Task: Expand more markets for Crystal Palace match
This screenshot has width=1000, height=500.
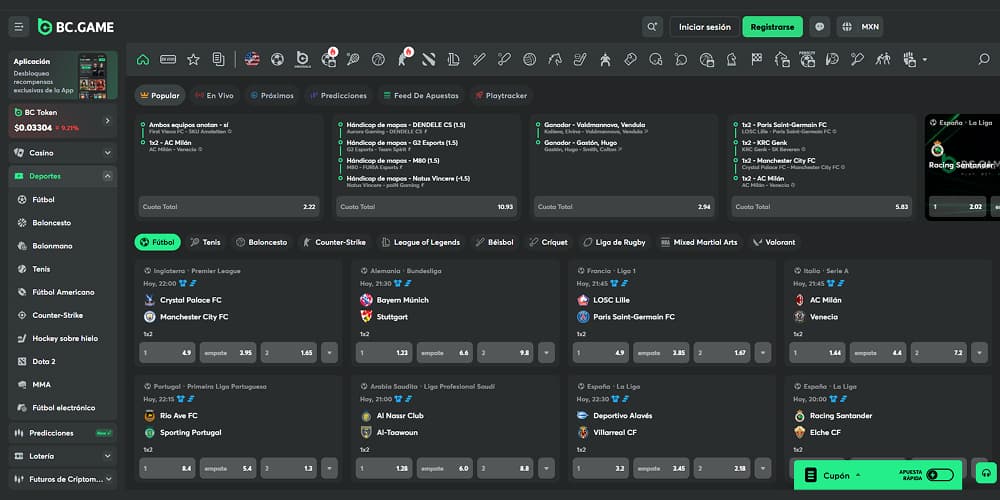Action: tap(330, 353)
